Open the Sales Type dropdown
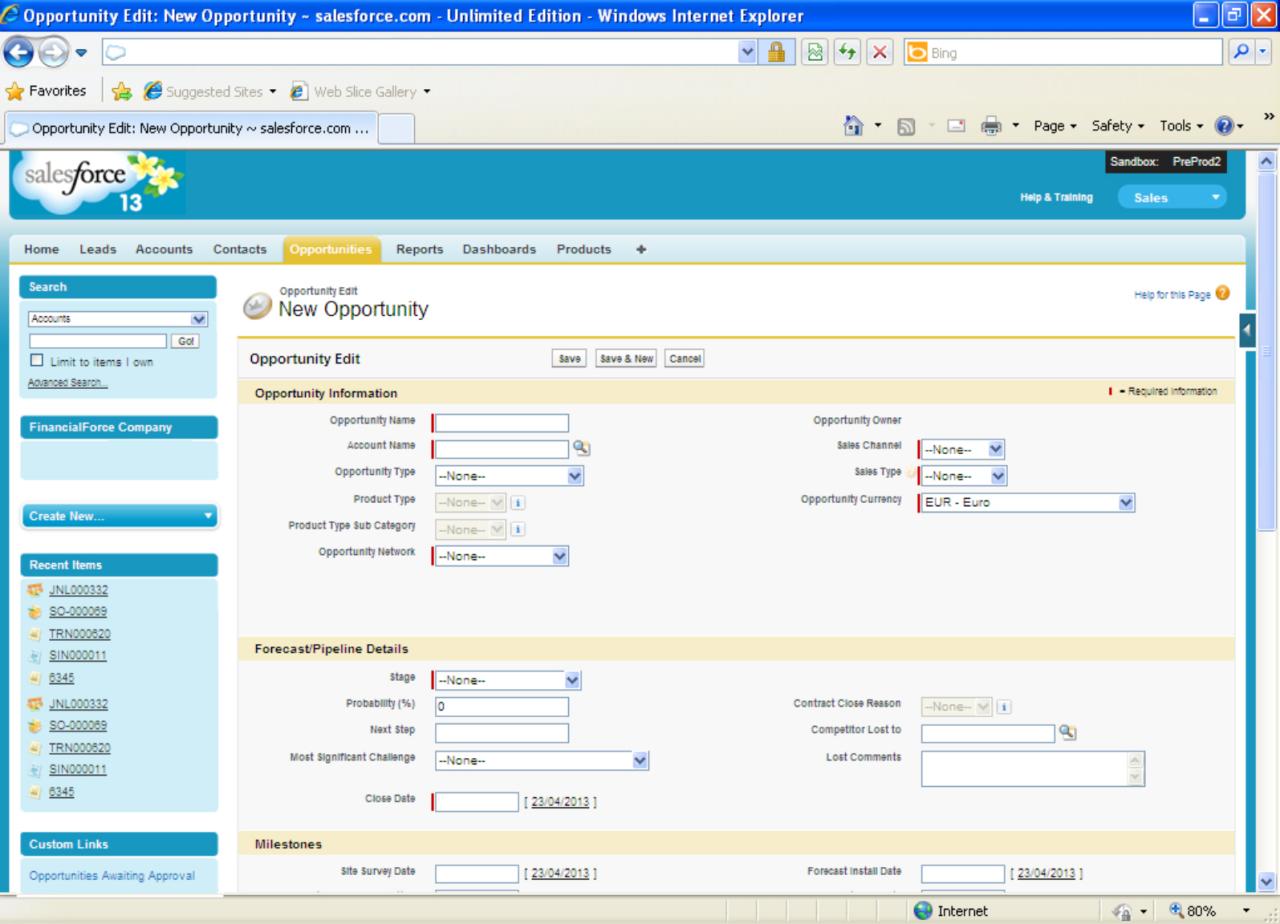1280x924 pixels. (x=964, y=476)
